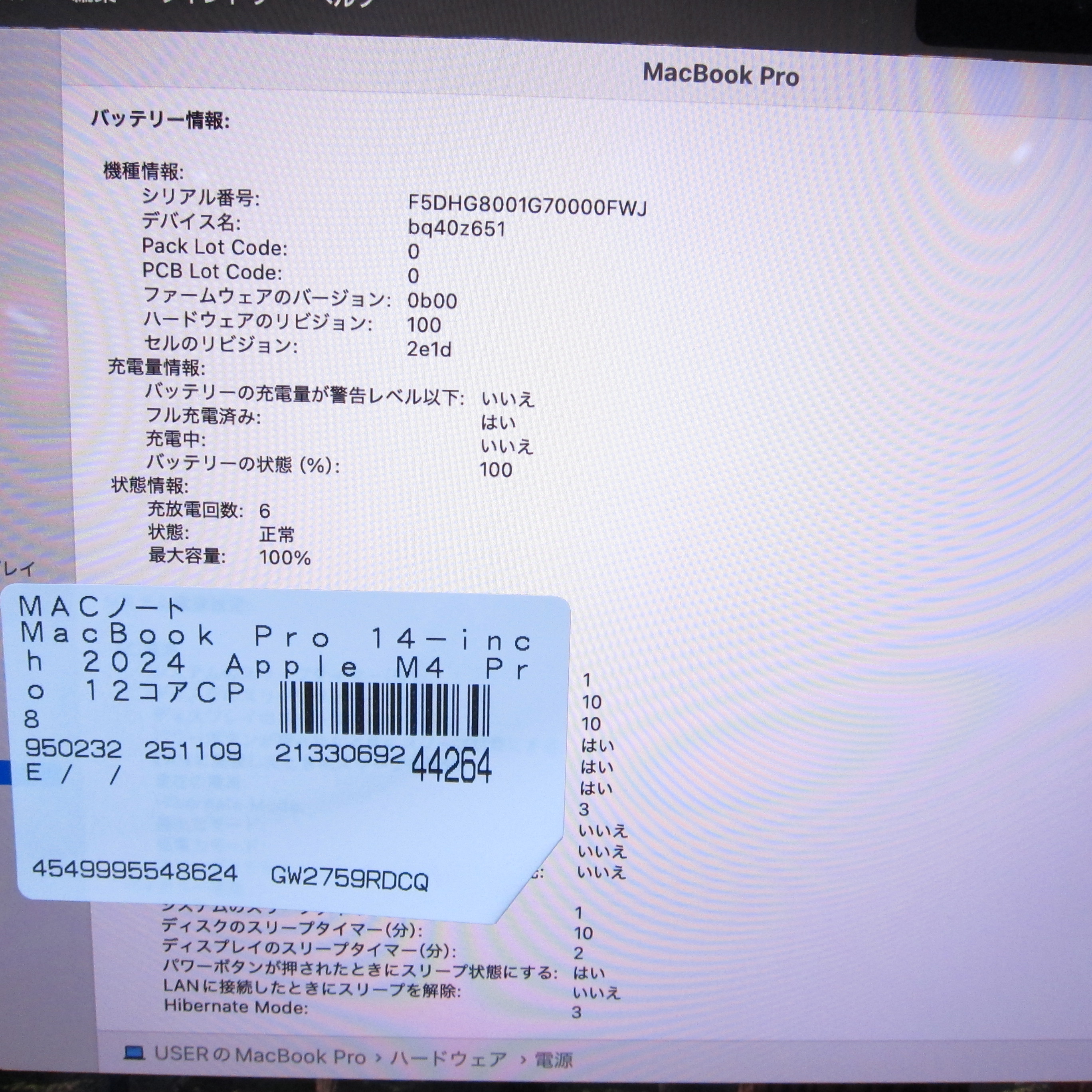Click USERのMacBook Pro in the path bar
1092x1092 pixels.
260,1055
